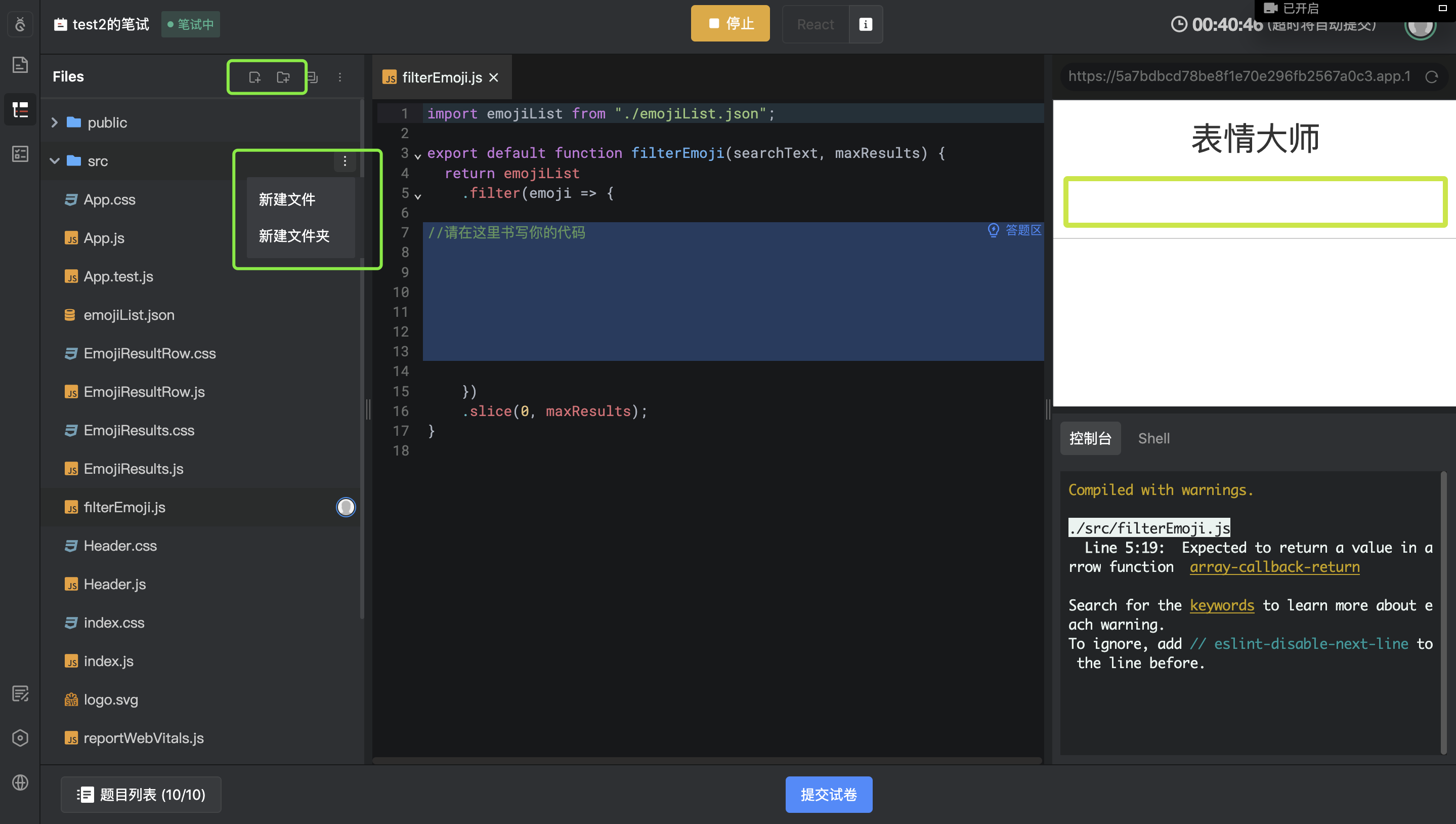Click inside the answer area at line 7
The width and height of the screenshot is (1456, 824).
(x=733, y=232)
